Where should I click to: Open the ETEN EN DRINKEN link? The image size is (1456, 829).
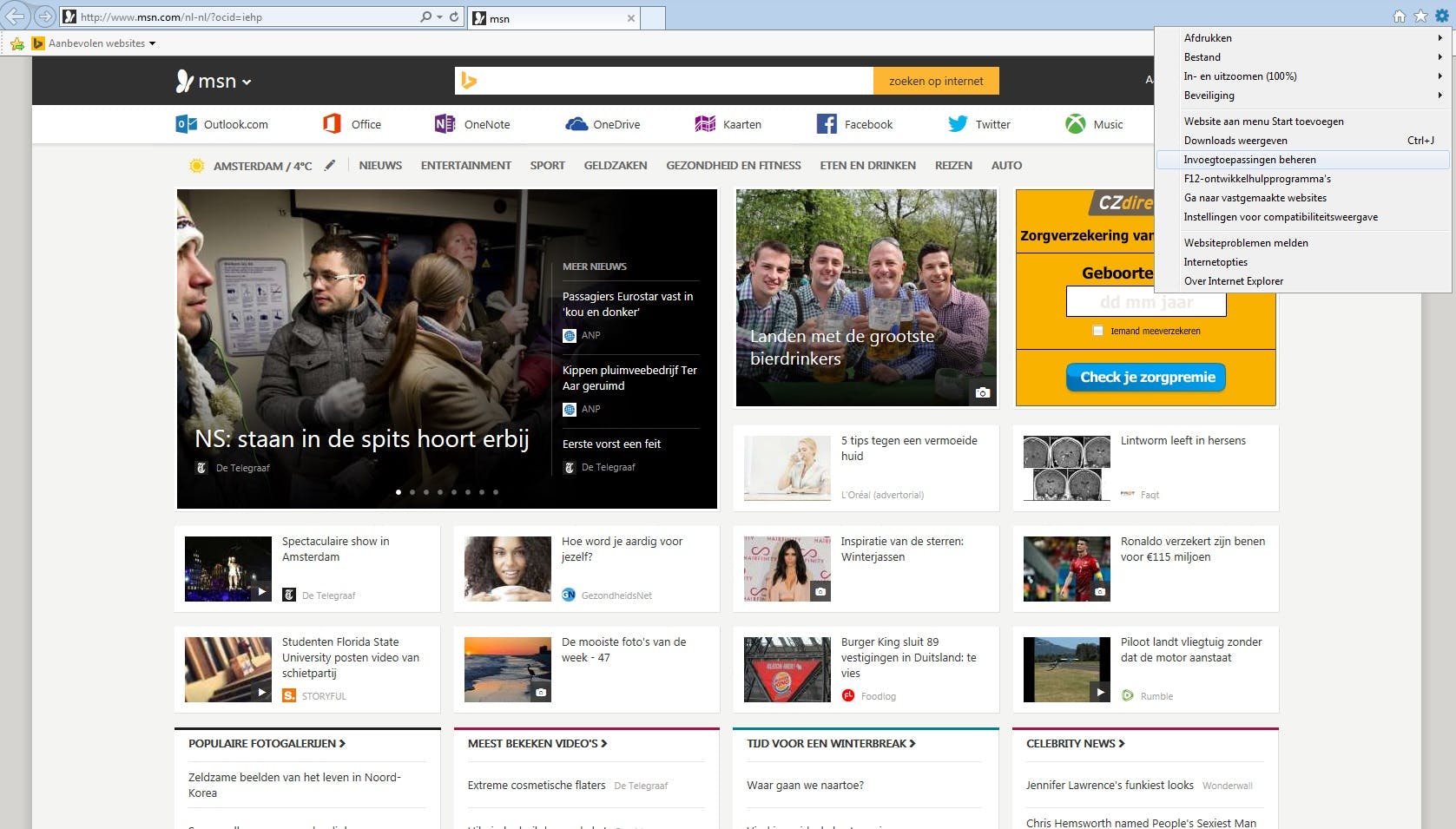(x=868, y=165)
